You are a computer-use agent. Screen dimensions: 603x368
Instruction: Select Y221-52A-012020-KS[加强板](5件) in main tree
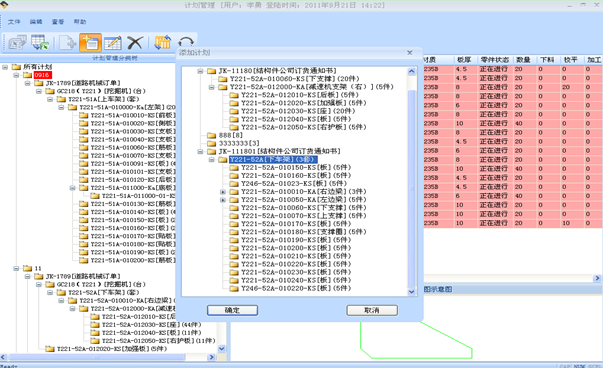(x=112, y=349)
